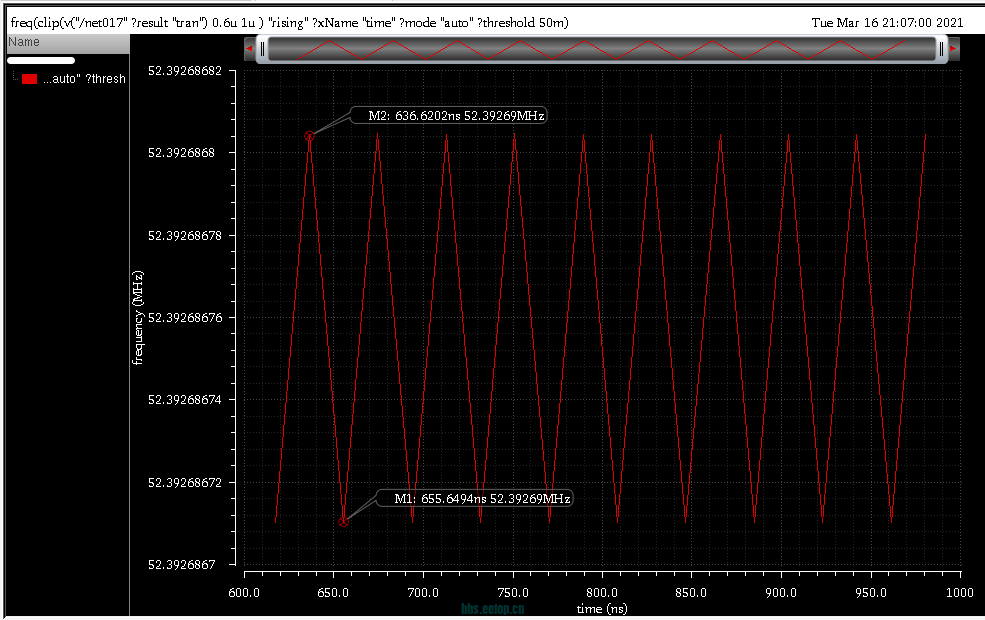Click the right red arrow of zoom bar

953,48
